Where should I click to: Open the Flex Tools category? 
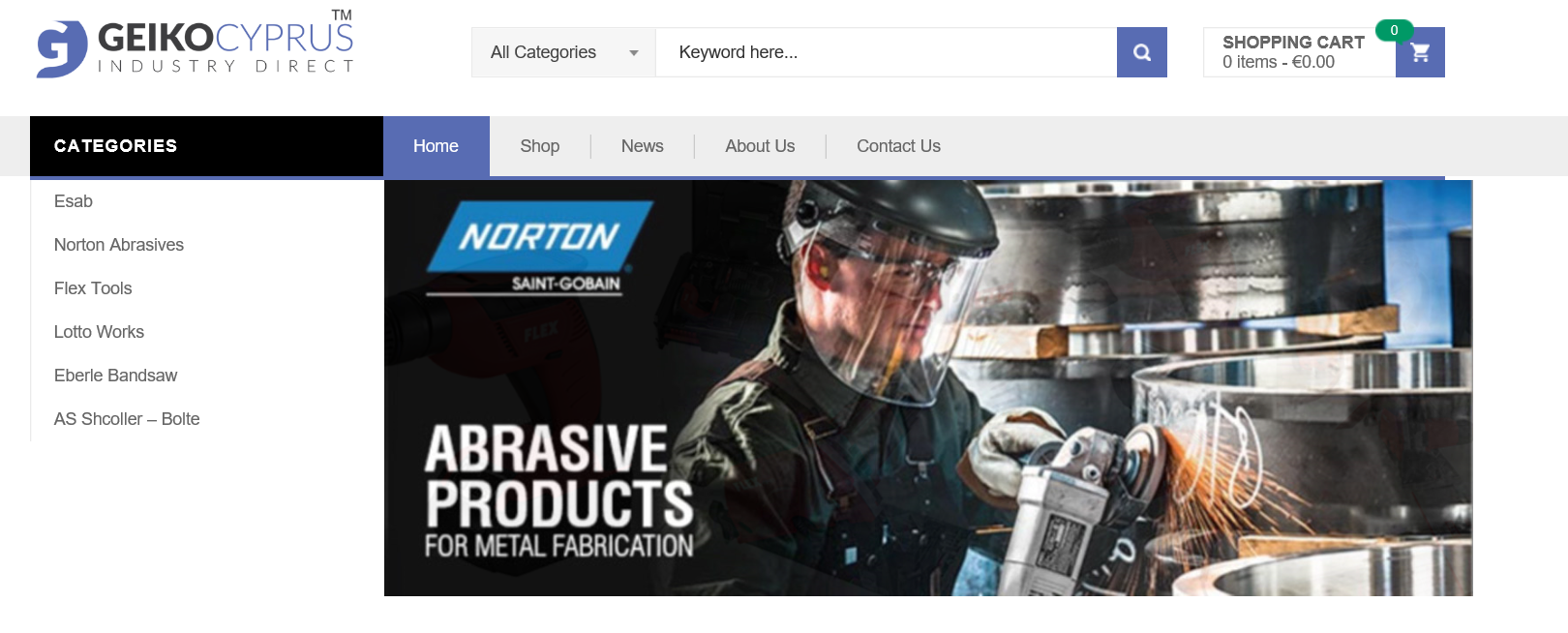point(93,288)
